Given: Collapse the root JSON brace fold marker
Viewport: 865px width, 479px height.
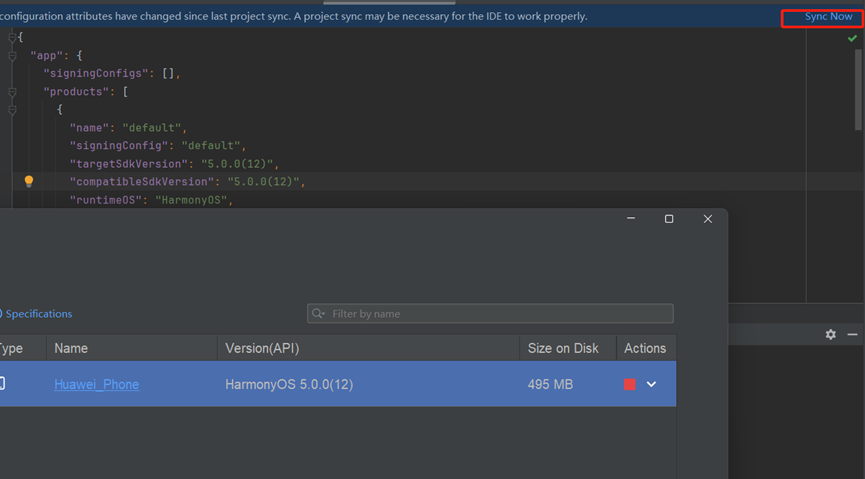Looking at the screenshot, I should [12, 38].
